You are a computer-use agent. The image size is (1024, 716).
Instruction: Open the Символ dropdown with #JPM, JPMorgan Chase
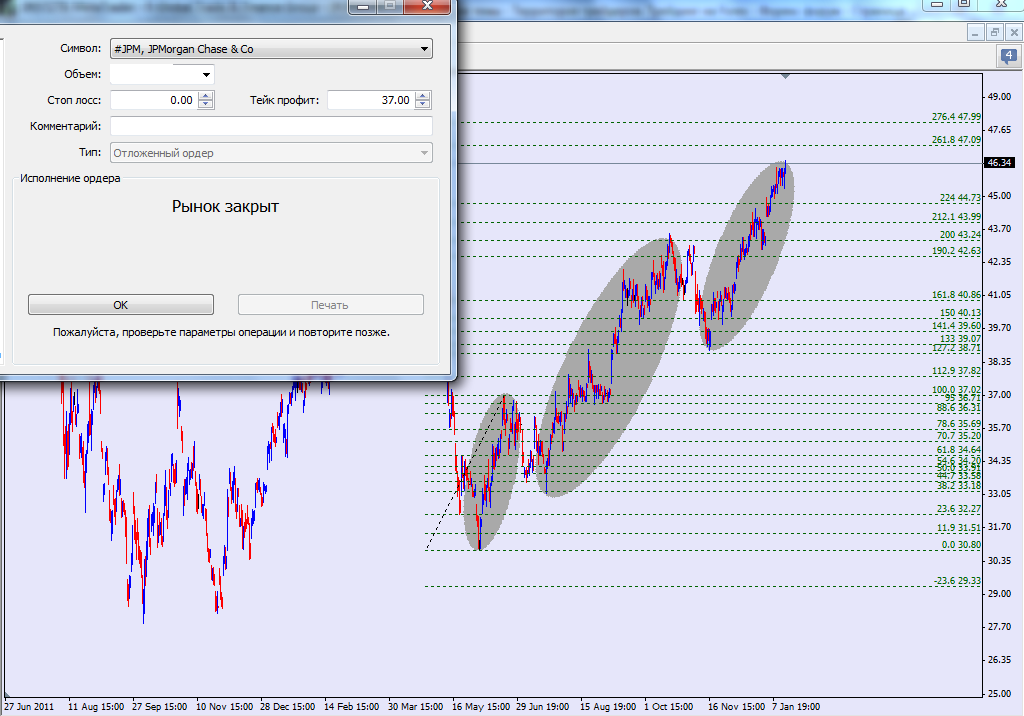[271, 49]
